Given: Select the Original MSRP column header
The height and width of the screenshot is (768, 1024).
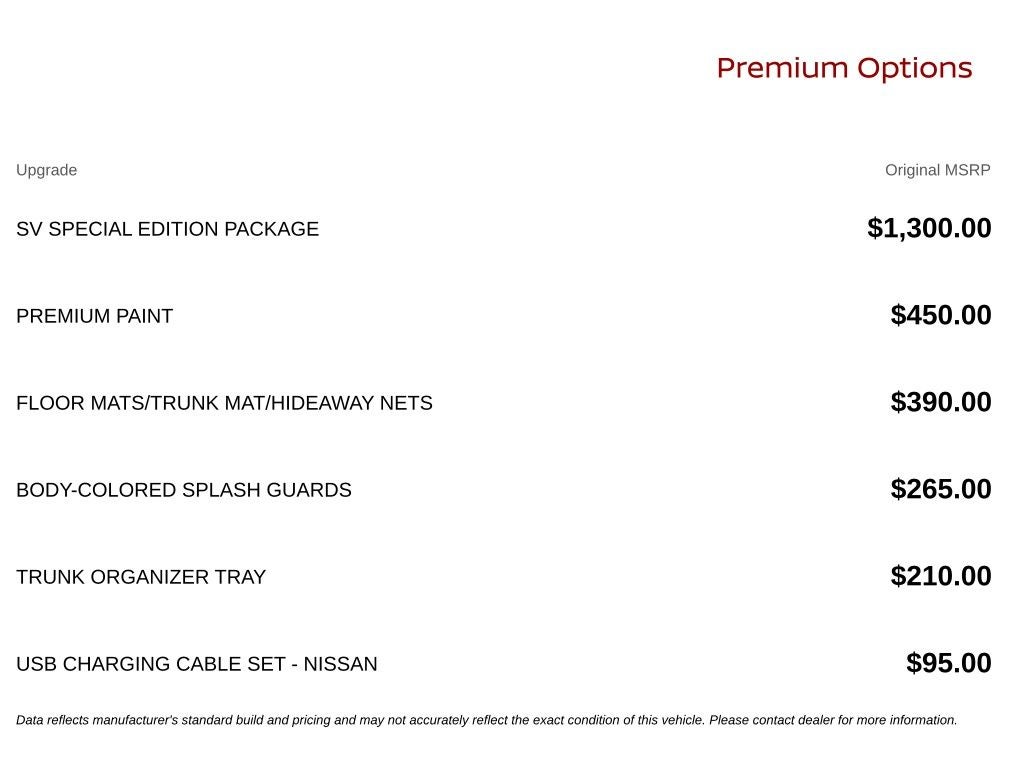Looking at the screenshot, I should tap(938, 170).
